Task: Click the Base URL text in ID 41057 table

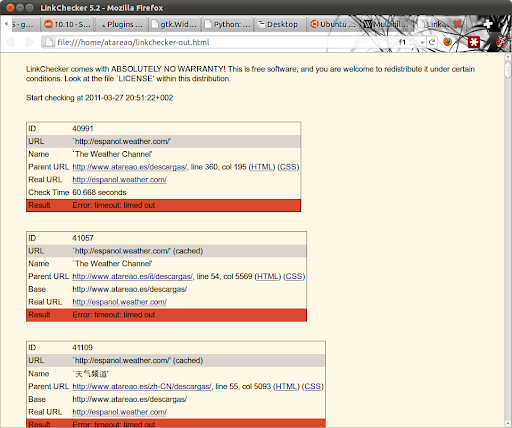Action: coord(129,289)
